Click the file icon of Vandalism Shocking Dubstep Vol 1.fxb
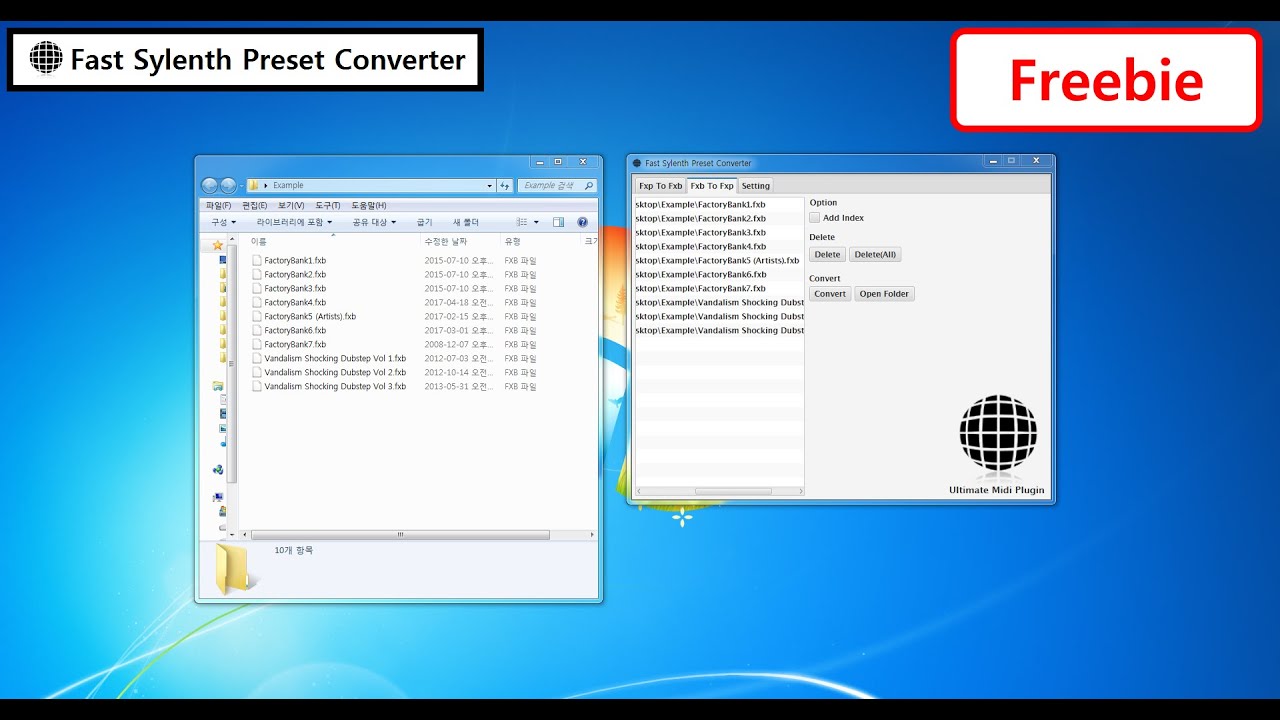This screenshot has height=720, width=1280. [x=257, y=358]
